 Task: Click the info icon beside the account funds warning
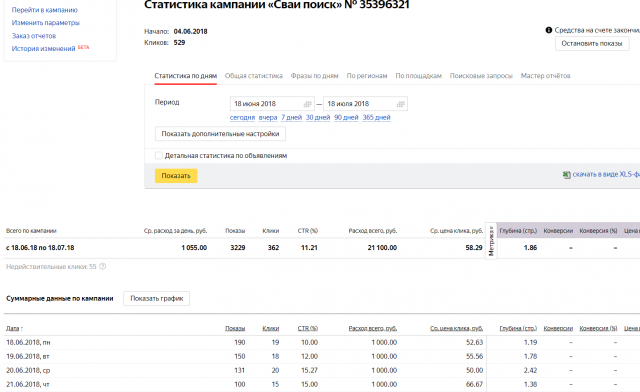(x=549, y=30)
